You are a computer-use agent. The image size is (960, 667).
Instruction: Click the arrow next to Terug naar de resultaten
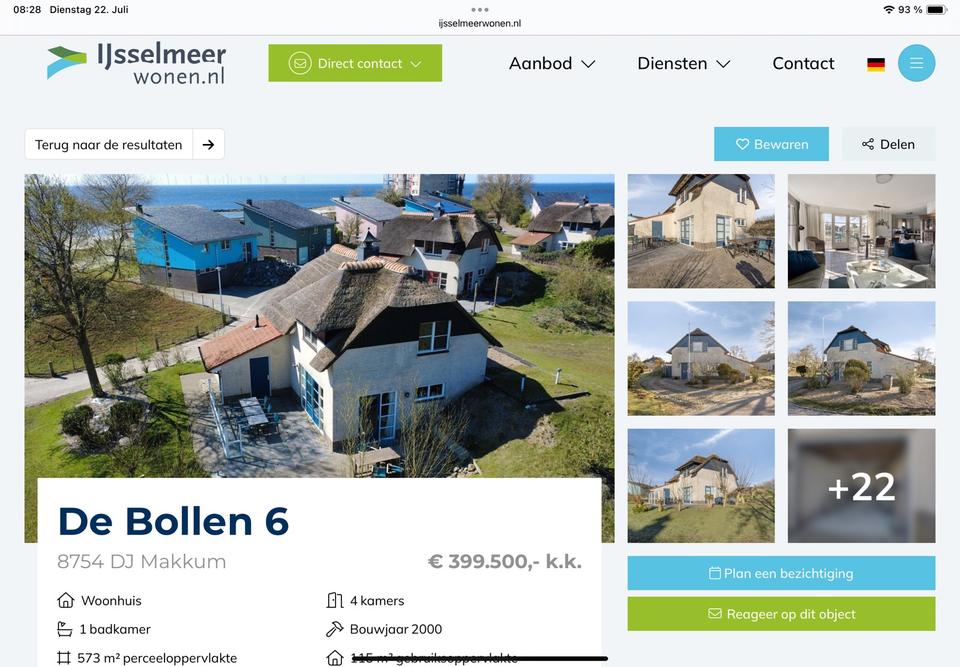tap(208, 145)
